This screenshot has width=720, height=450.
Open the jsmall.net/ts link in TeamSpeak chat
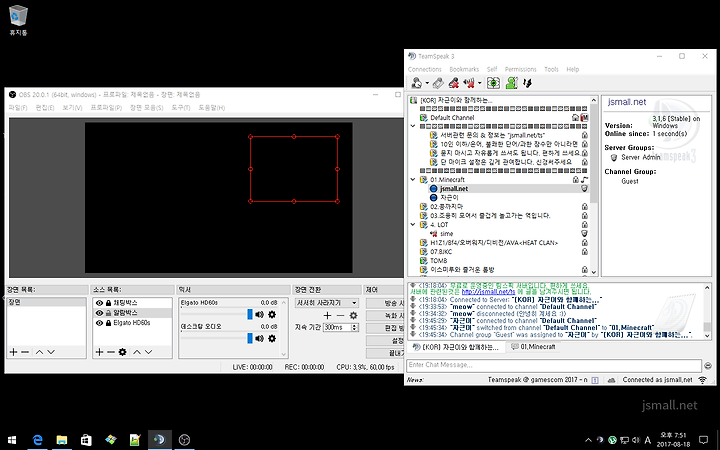tap(488, 292)
